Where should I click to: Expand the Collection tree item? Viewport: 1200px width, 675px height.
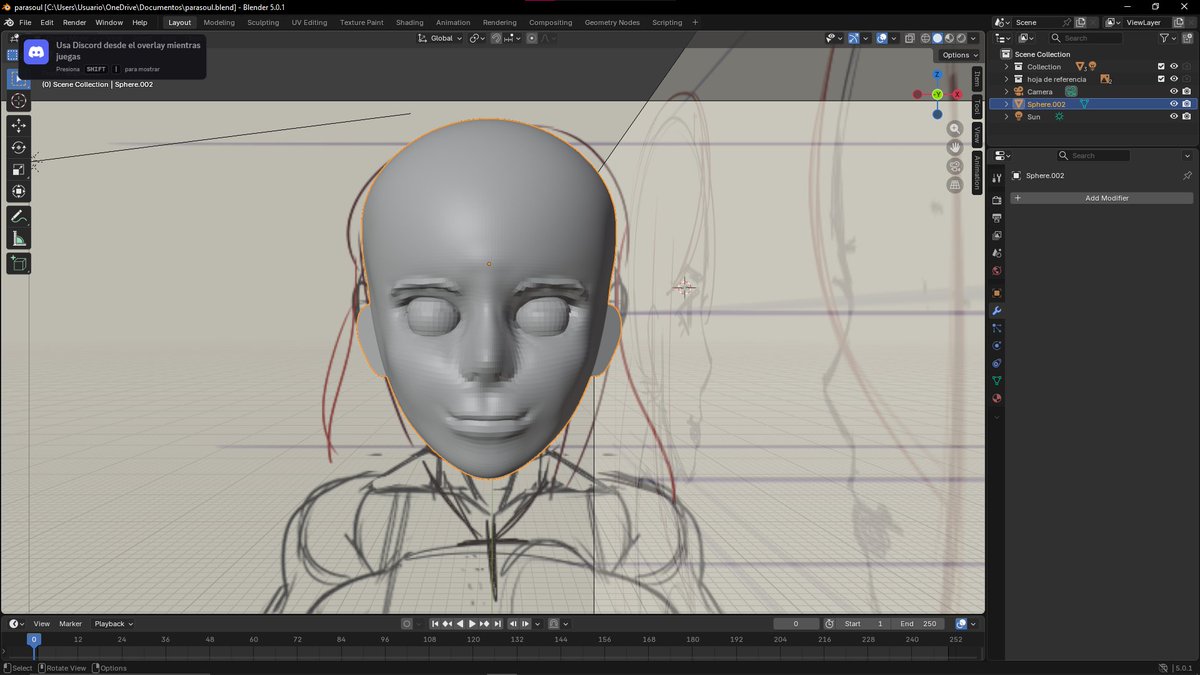(x=1007, y=67)
